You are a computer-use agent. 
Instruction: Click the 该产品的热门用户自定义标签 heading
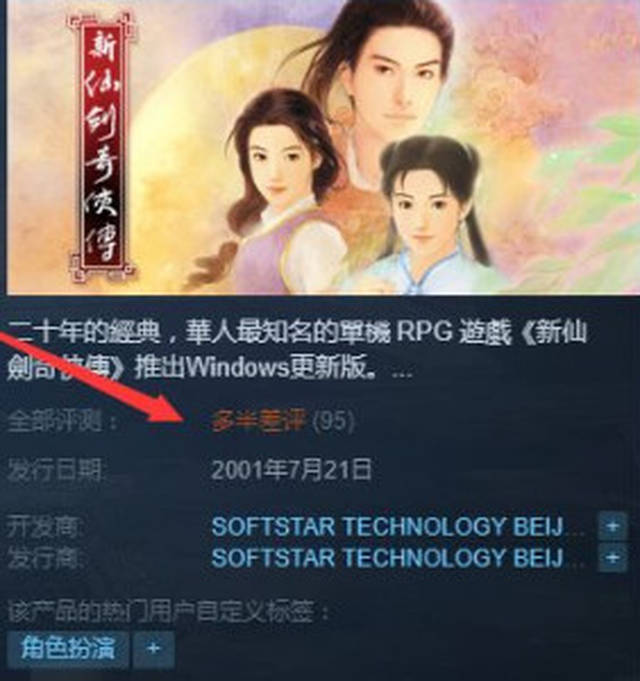[x=167, y=612]
